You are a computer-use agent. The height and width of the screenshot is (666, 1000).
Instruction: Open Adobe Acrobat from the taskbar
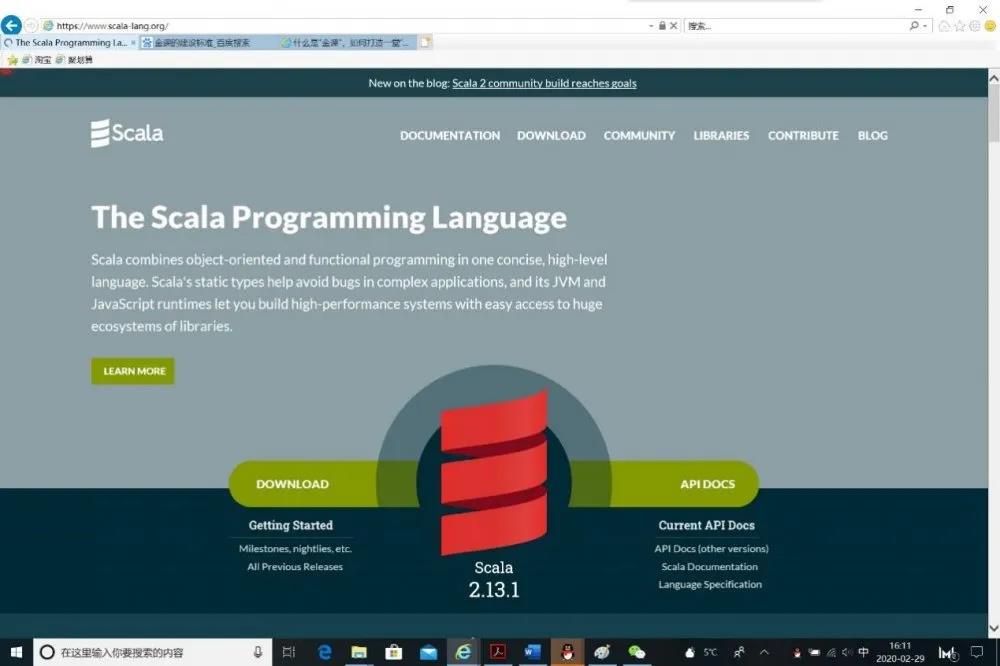pos(497,652)
